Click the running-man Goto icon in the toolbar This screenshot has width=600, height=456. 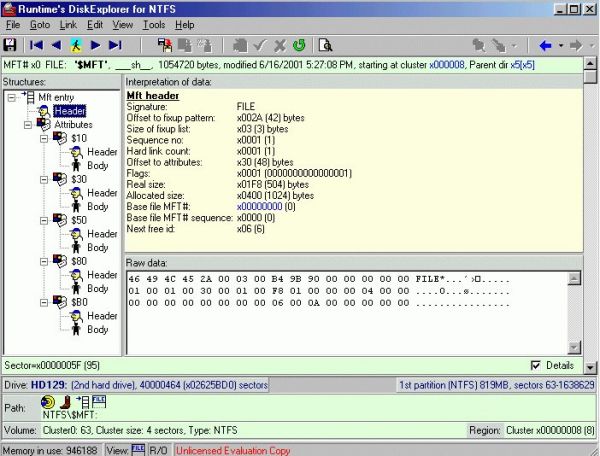point(76,45)
